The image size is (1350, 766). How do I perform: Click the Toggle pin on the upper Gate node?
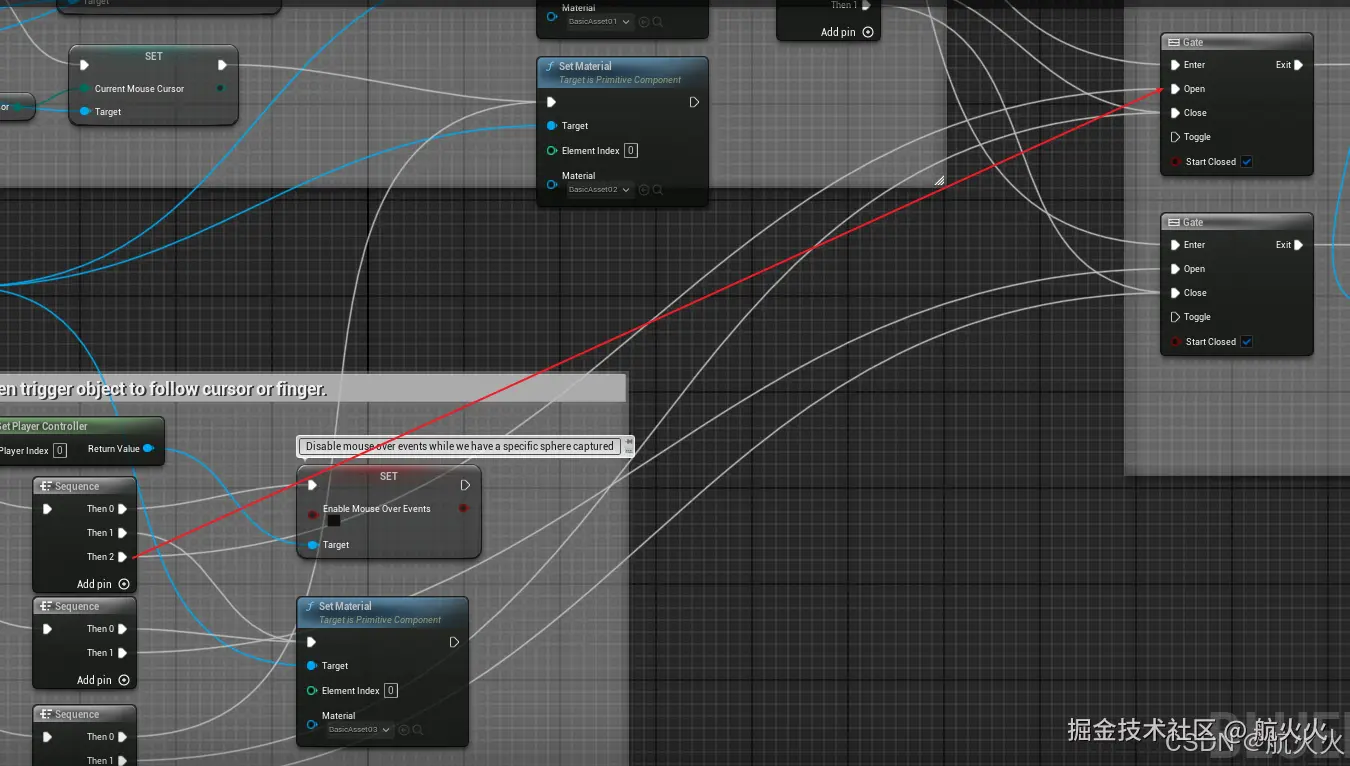pos(1175,137)
